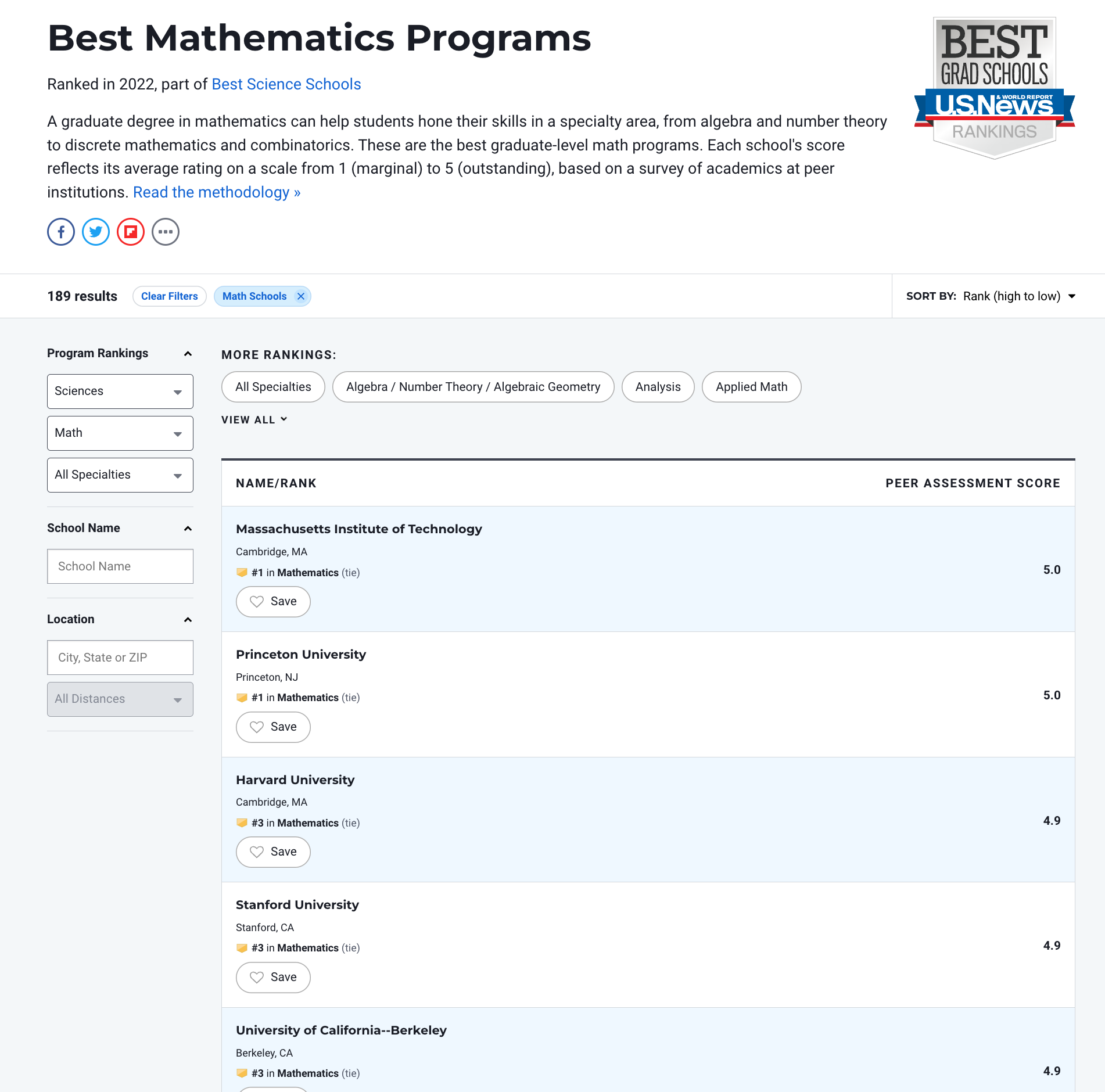The image size is (1105, 1092).
Task: Save Harvard University with heart button
Action: pos(273,852)
